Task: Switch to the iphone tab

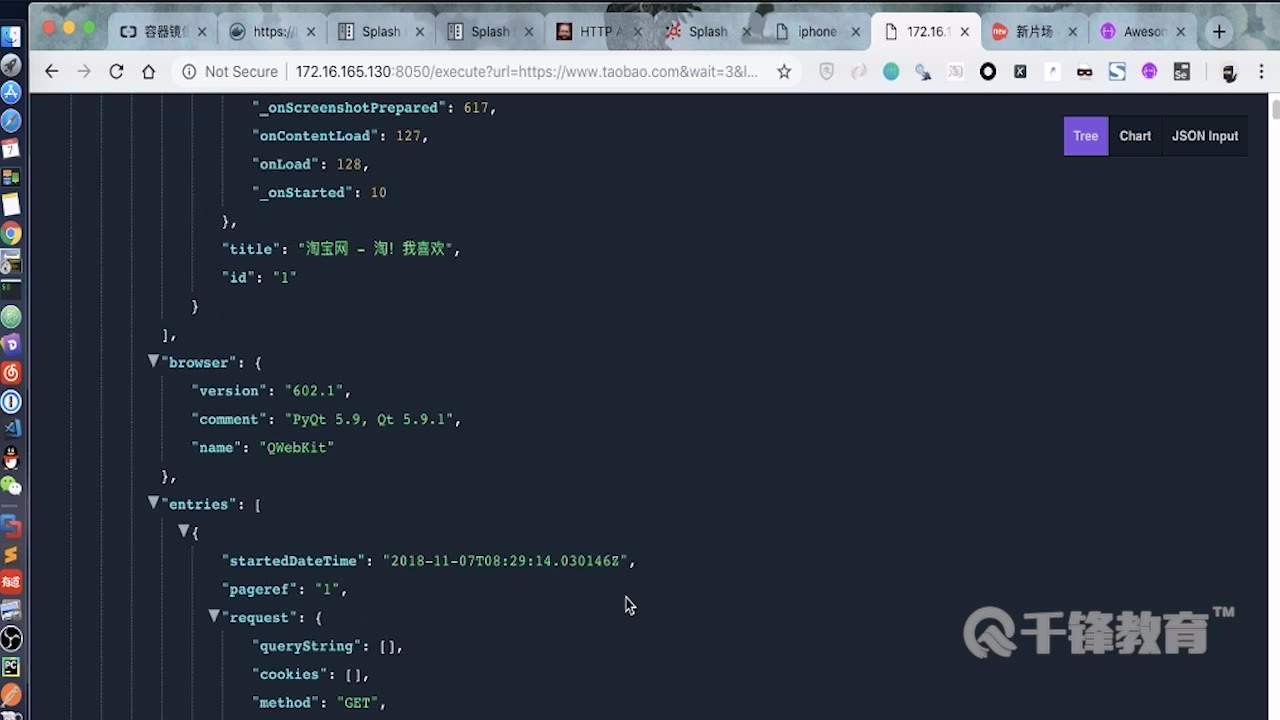Action: (815, 32)
